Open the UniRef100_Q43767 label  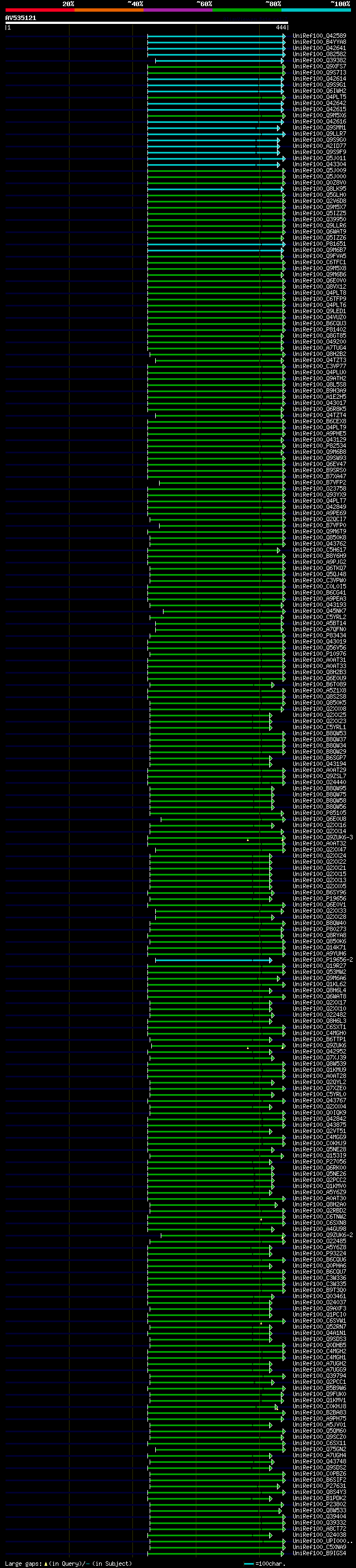319,1101
